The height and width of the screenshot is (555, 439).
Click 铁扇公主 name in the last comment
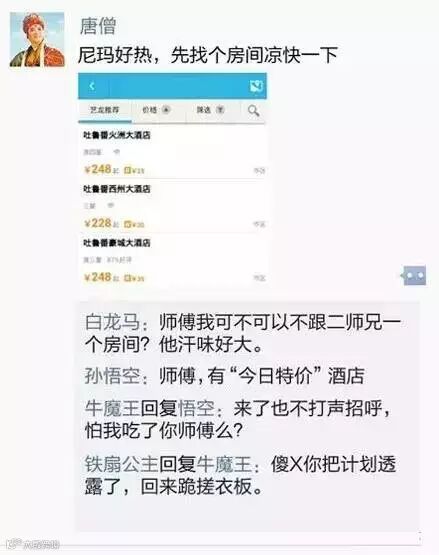point(121,464)
